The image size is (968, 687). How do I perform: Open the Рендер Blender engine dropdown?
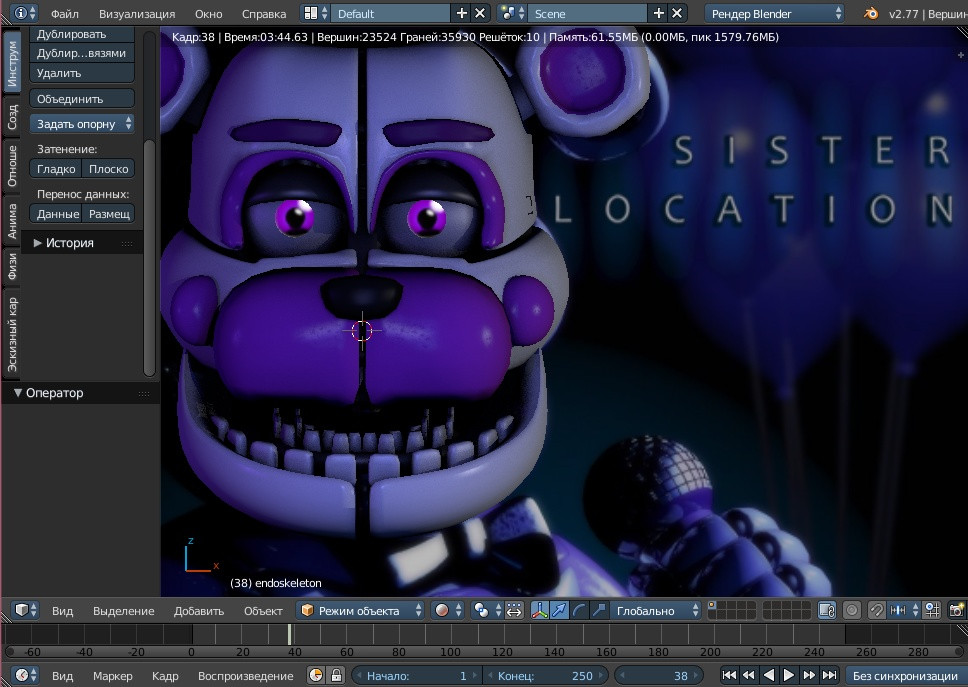(x=775, y=13)
